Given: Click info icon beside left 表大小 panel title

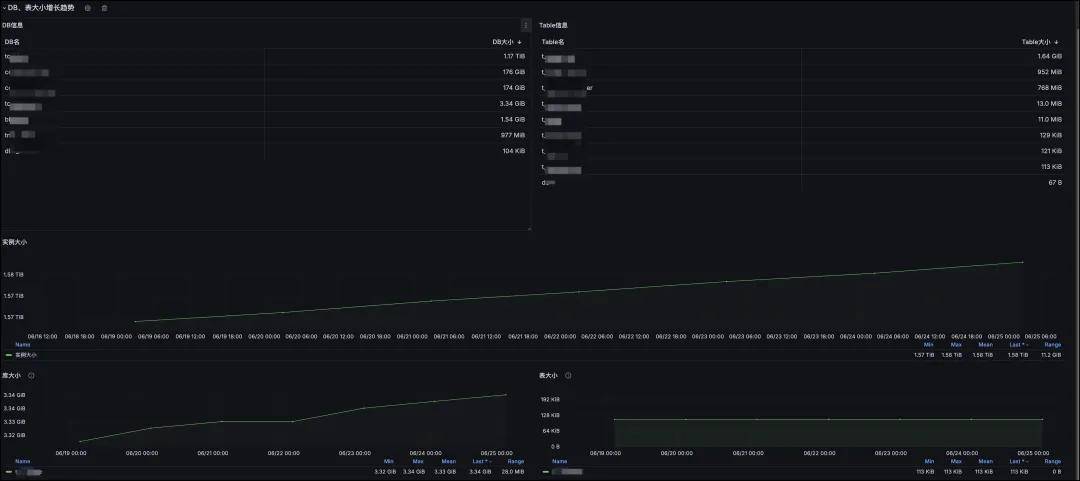Looking at the screenshot, I should pos(31,376).
